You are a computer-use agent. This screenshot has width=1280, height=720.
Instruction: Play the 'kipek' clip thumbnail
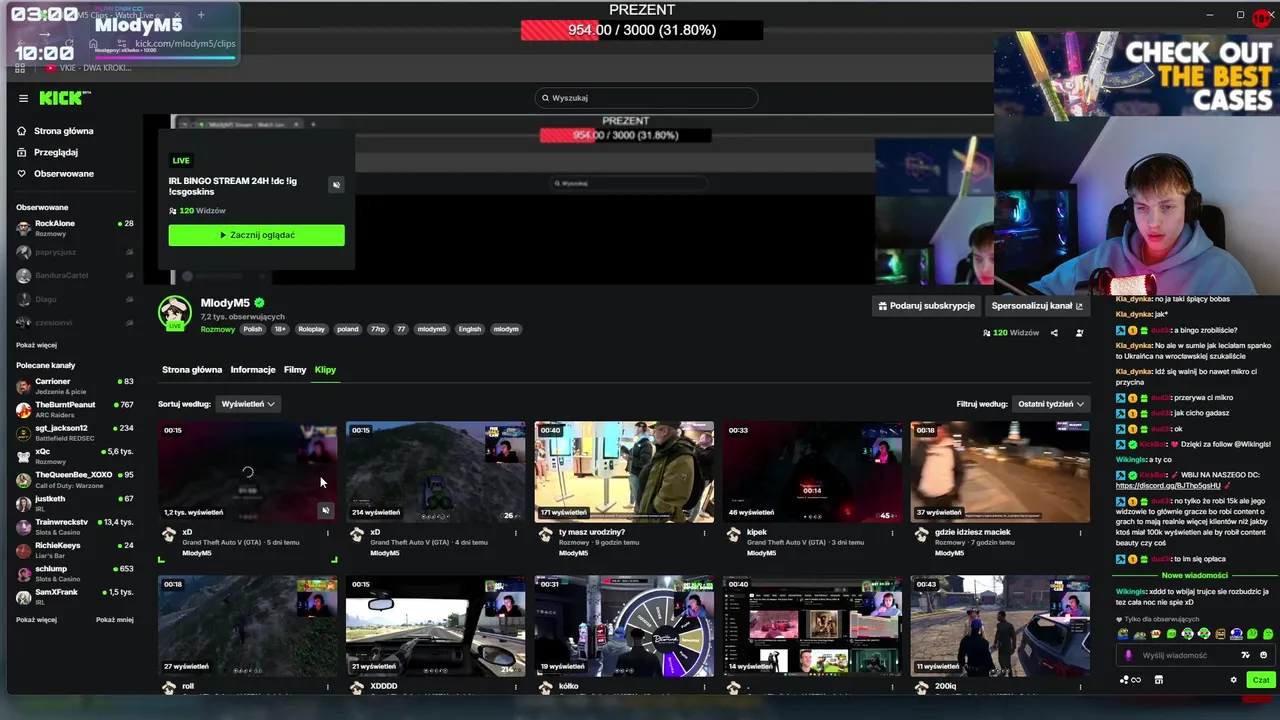click(x=812, y=472)
